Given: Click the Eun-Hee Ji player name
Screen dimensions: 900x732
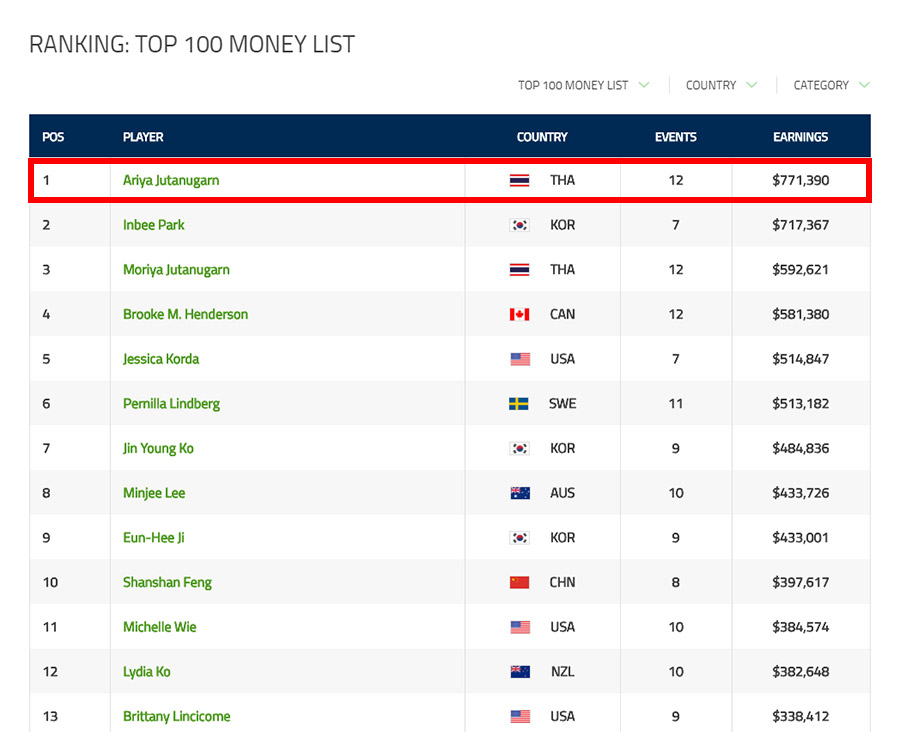Looking at the screenshot, I should [x=153, y=538].
